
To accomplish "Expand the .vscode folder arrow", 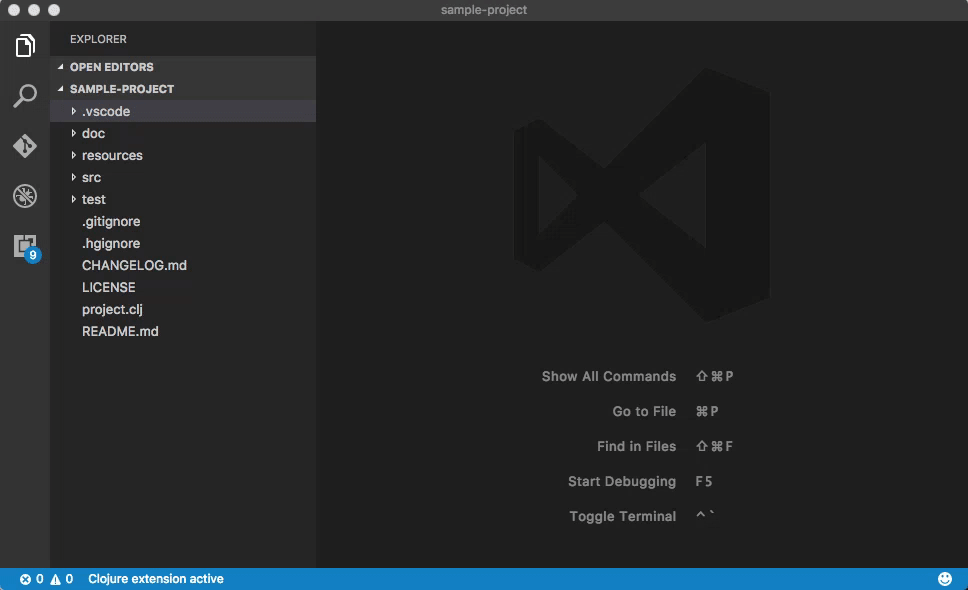I will (x=73, y=111).
